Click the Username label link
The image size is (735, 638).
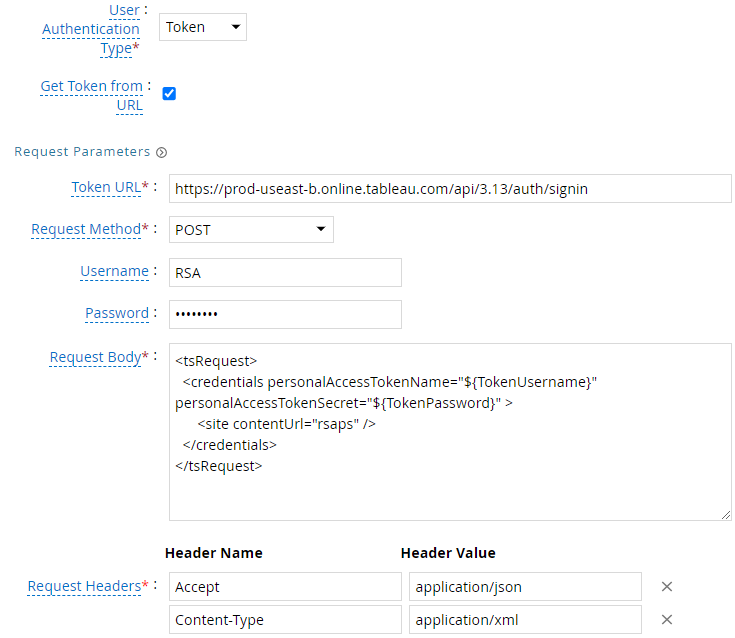click(x=114, y=271)
